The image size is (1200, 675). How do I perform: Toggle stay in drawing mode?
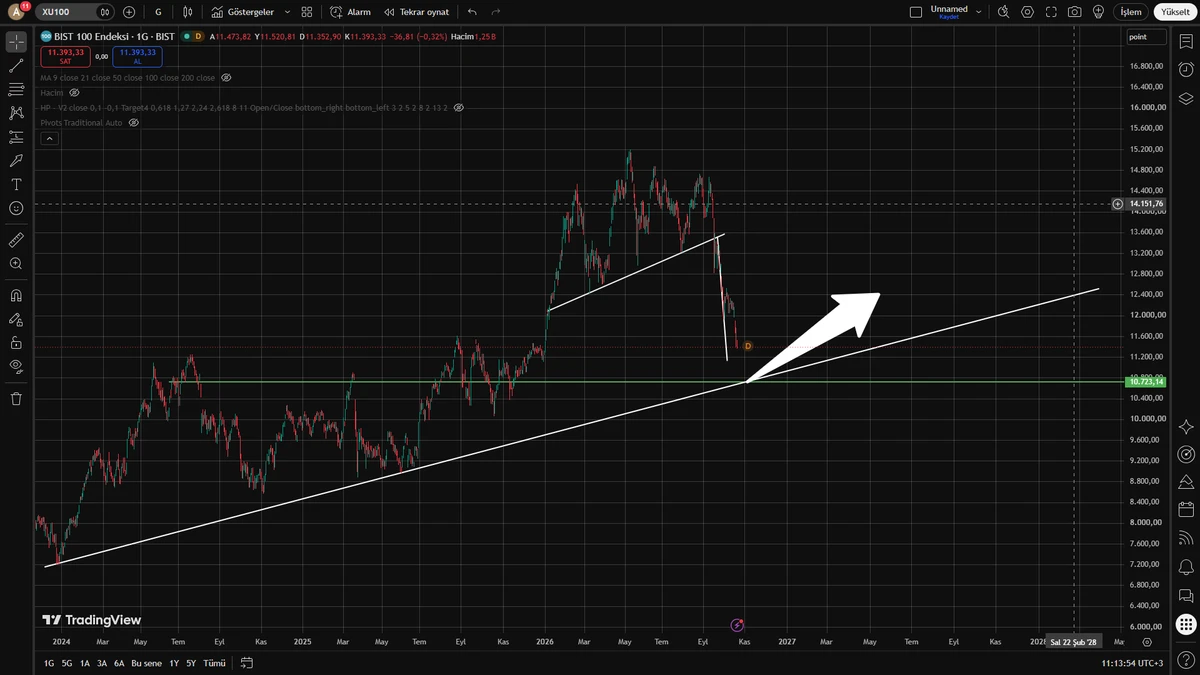pyautogui.click(x=16, y=320)
